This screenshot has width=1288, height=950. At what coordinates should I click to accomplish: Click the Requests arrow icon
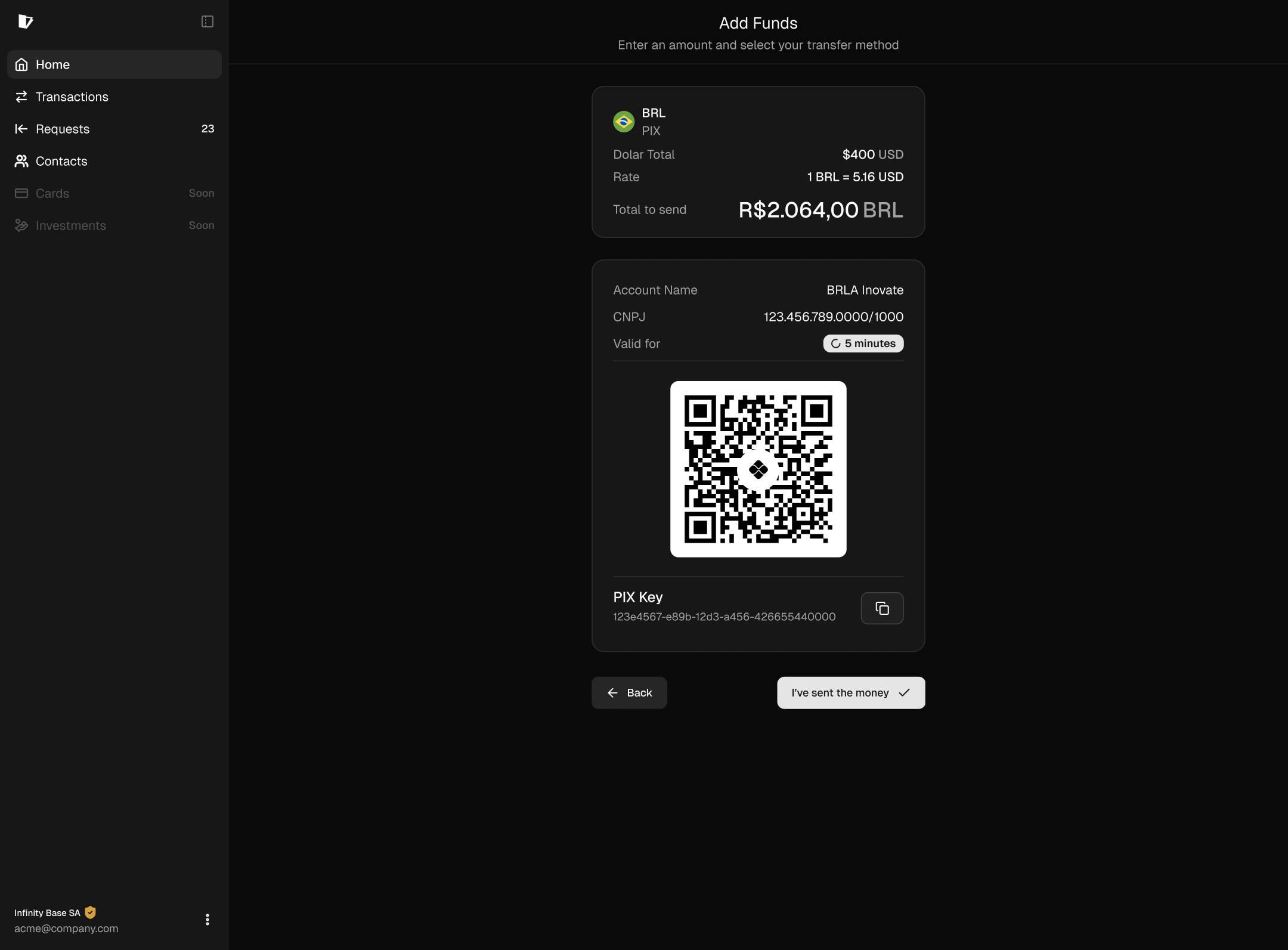[x=21, y=129]
